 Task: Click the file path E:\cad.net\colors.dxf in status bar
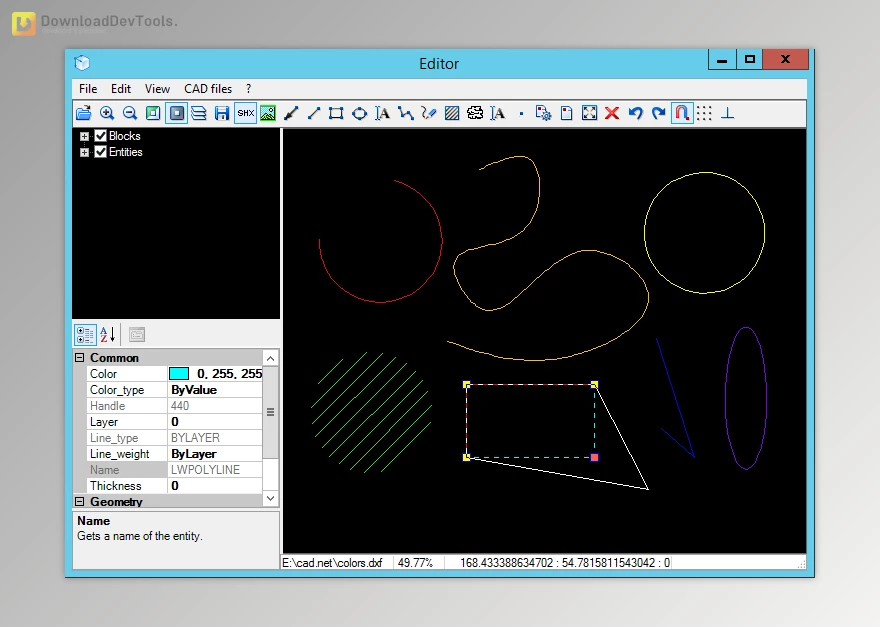tap(332, 562)
